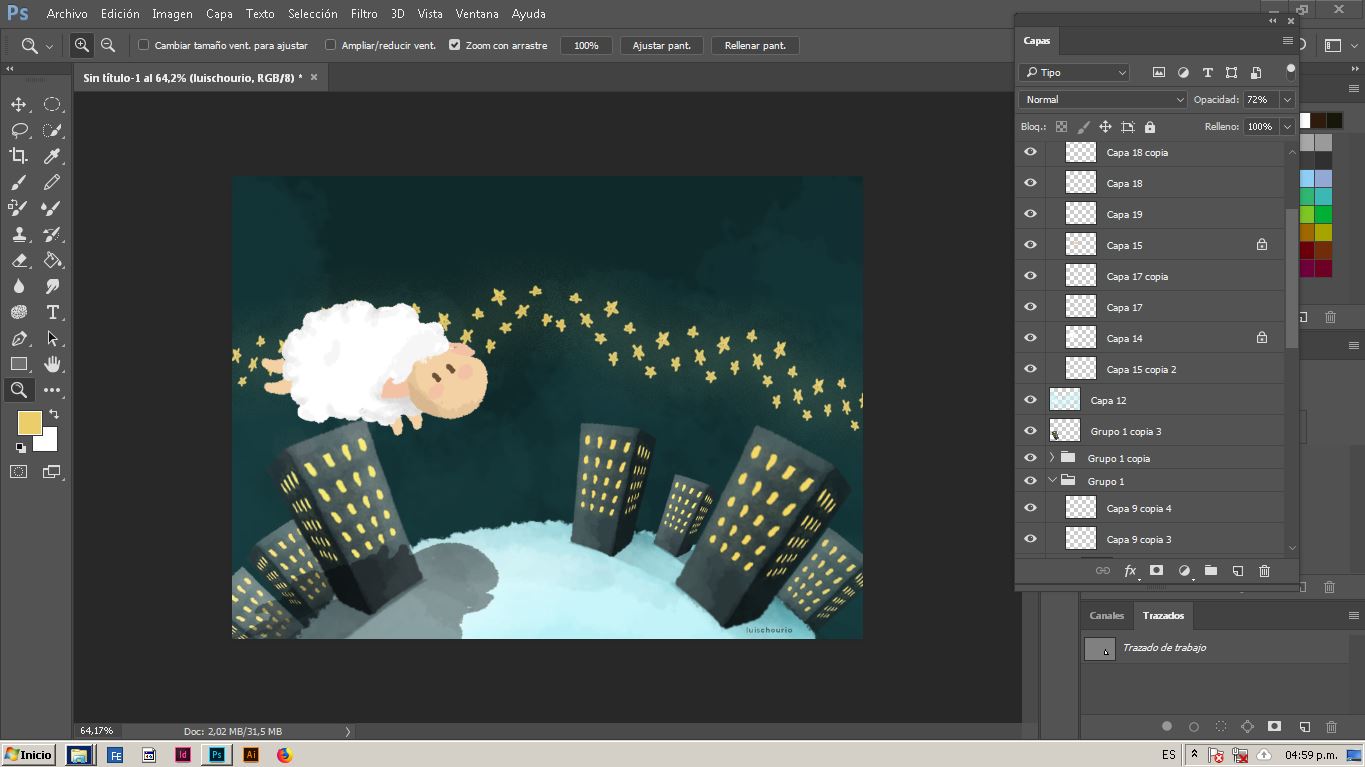Click the Rellenar pant. button
Screen dimensions: 1365x767
click(x=755, y=45)
